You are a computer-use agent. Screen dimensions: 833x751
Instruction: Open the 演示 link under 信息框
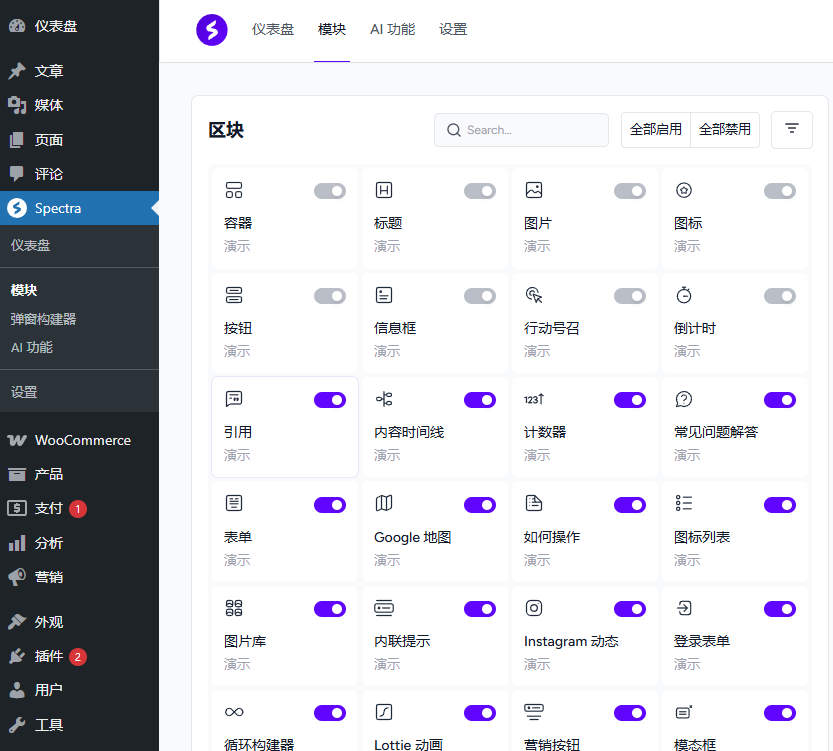[x=387, y=351]
